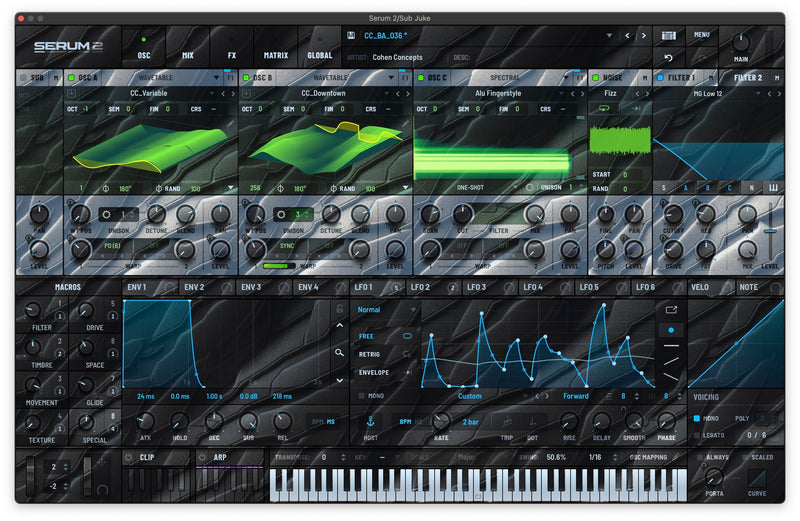
Task: Click the MAIN volume knob
Action: click(x=741, y=42)
